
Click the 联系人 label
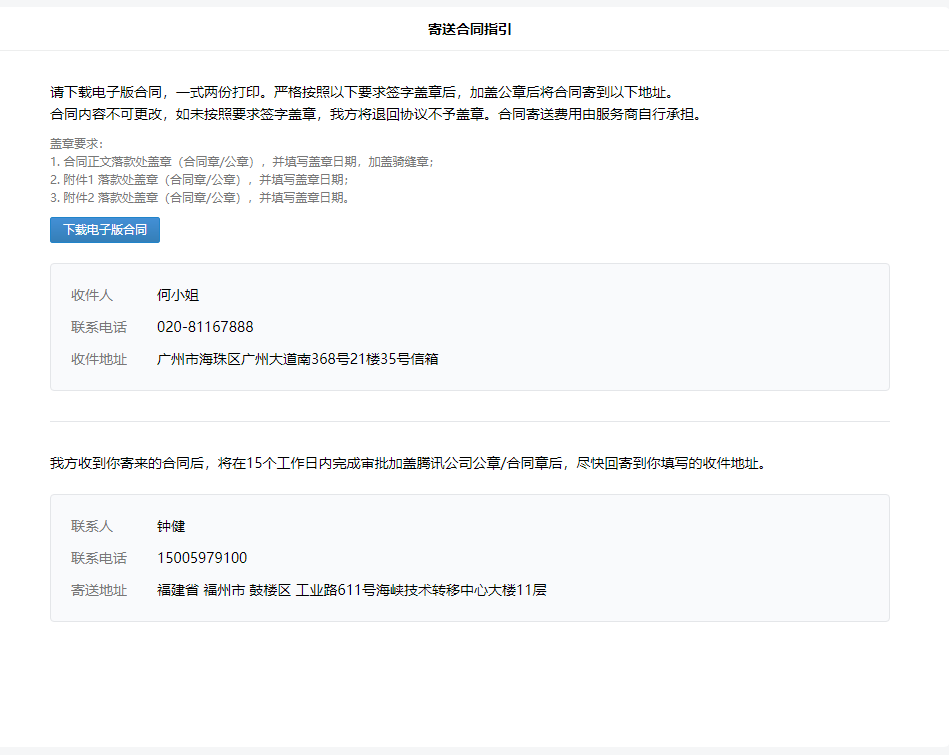pyautogui.click(x=92, y=526)
